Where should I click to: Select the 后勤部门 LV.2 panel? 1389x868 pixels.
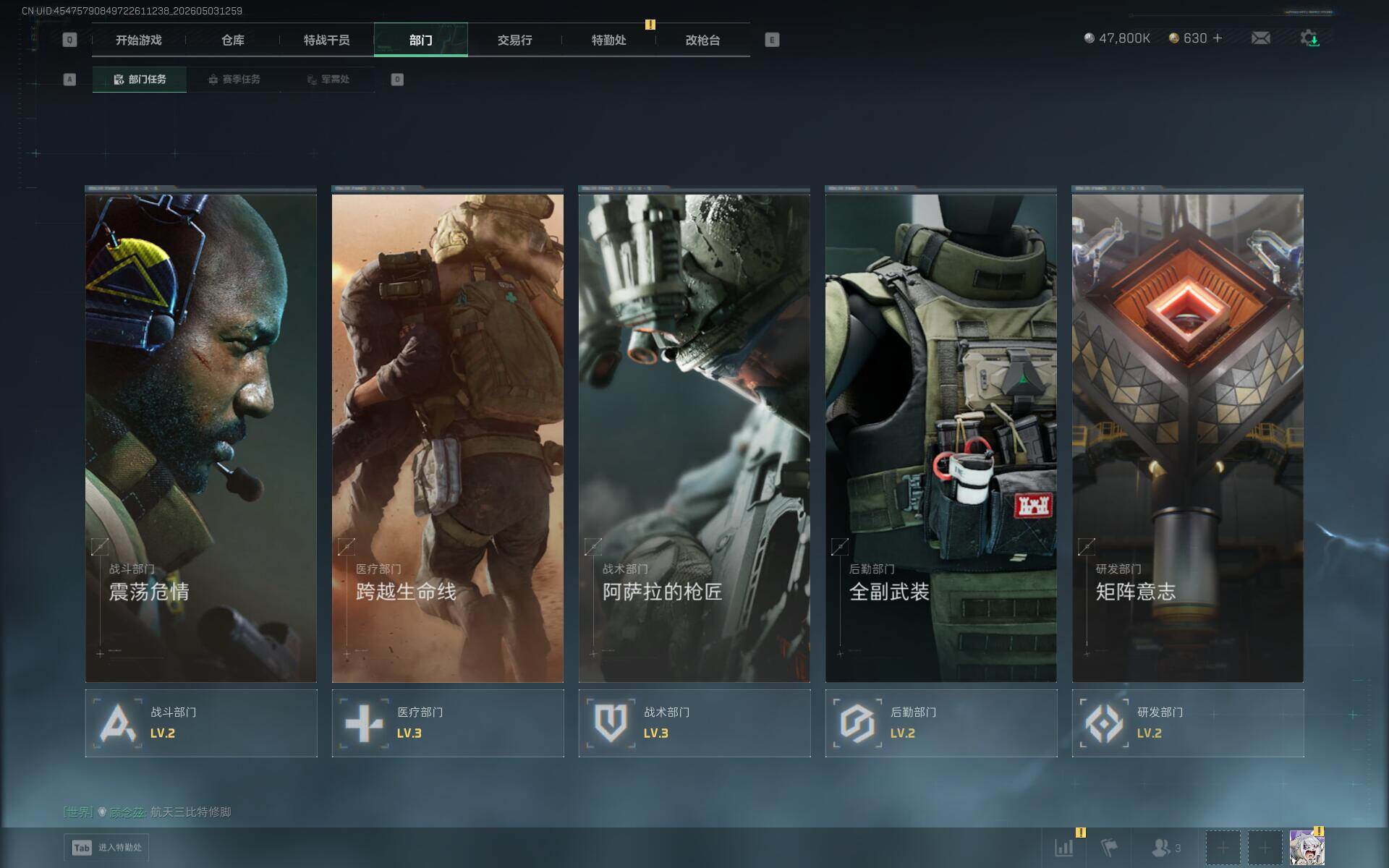(941, 723)
